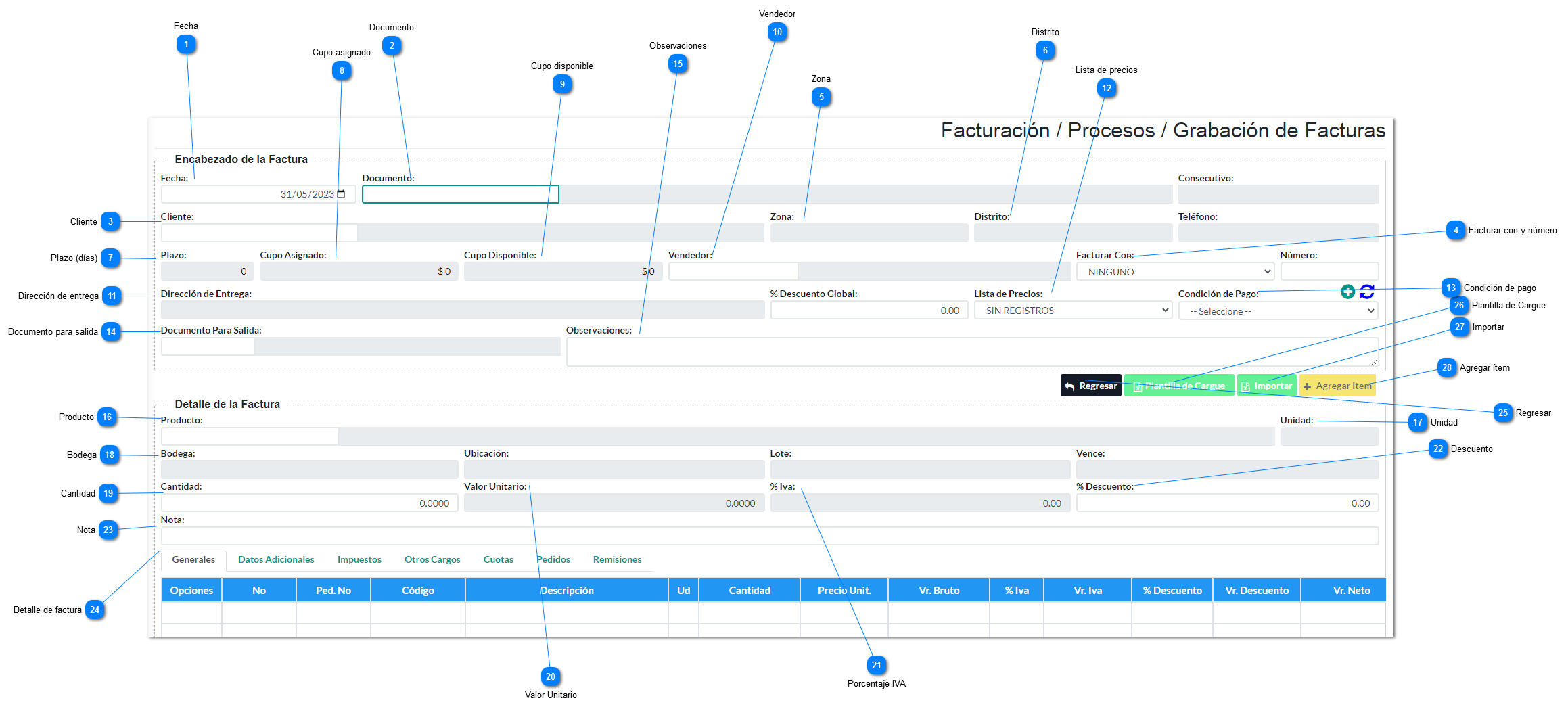Click the % Descuento Global field
Screen dimensions: 1568x711
(x=869, y=310)
